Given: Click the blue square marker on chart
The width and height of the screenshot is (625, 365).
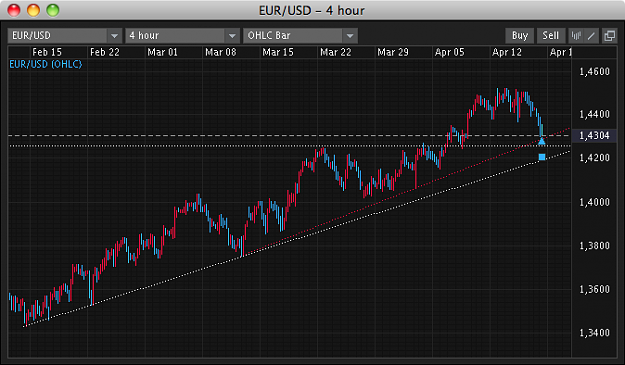Looking at the screenshot, I should [542, 157].
